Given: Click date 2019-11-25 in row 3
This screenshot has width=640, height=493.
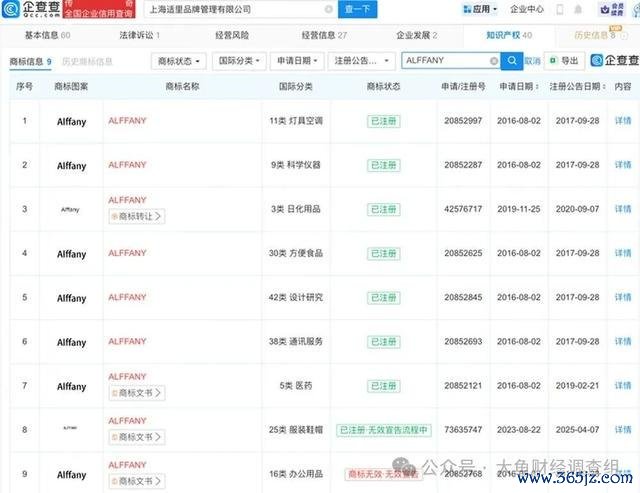Looking at the screenshot, I should pos(519,209).
